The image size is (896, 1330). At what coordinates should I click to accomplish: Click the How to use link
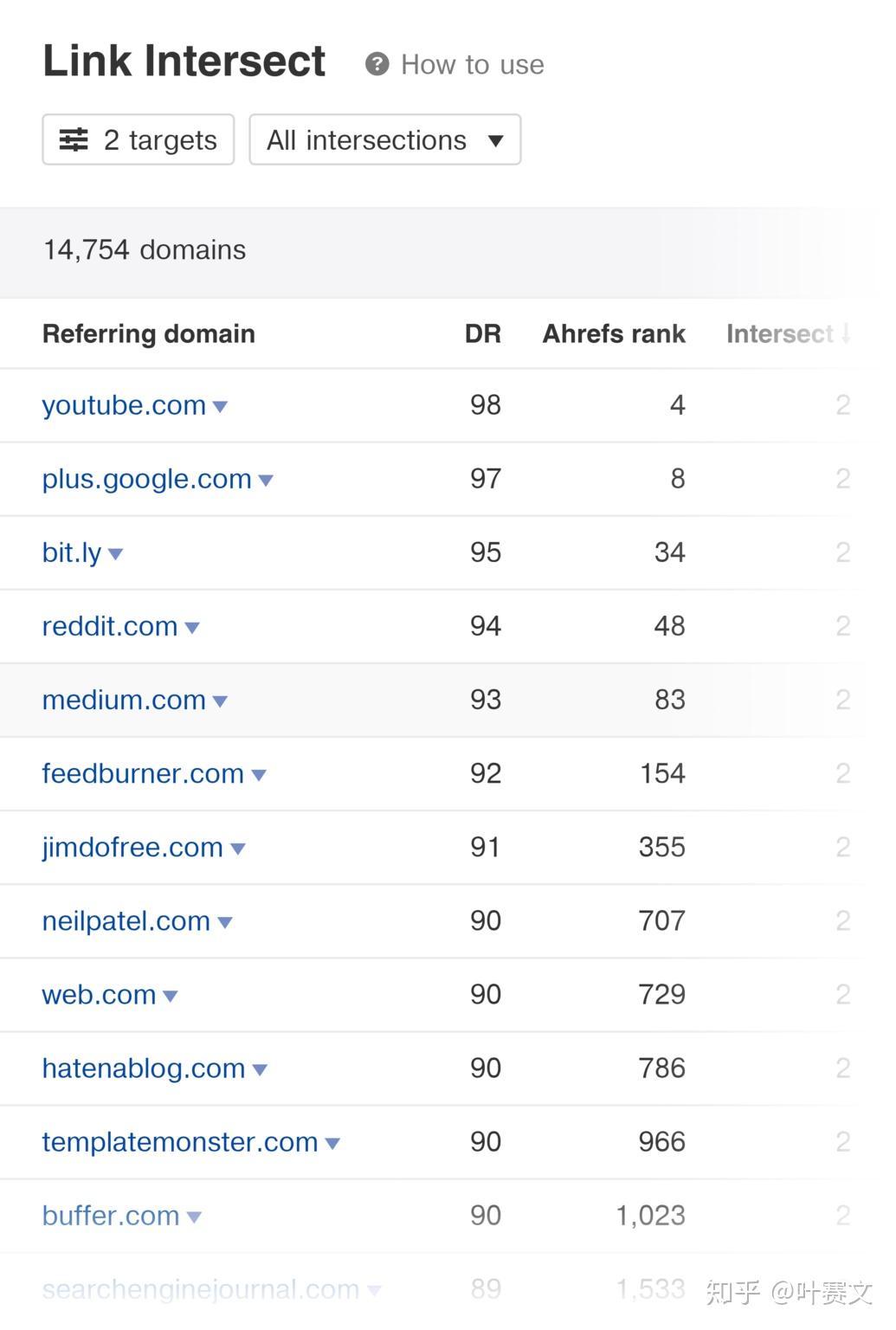(472, 64)
